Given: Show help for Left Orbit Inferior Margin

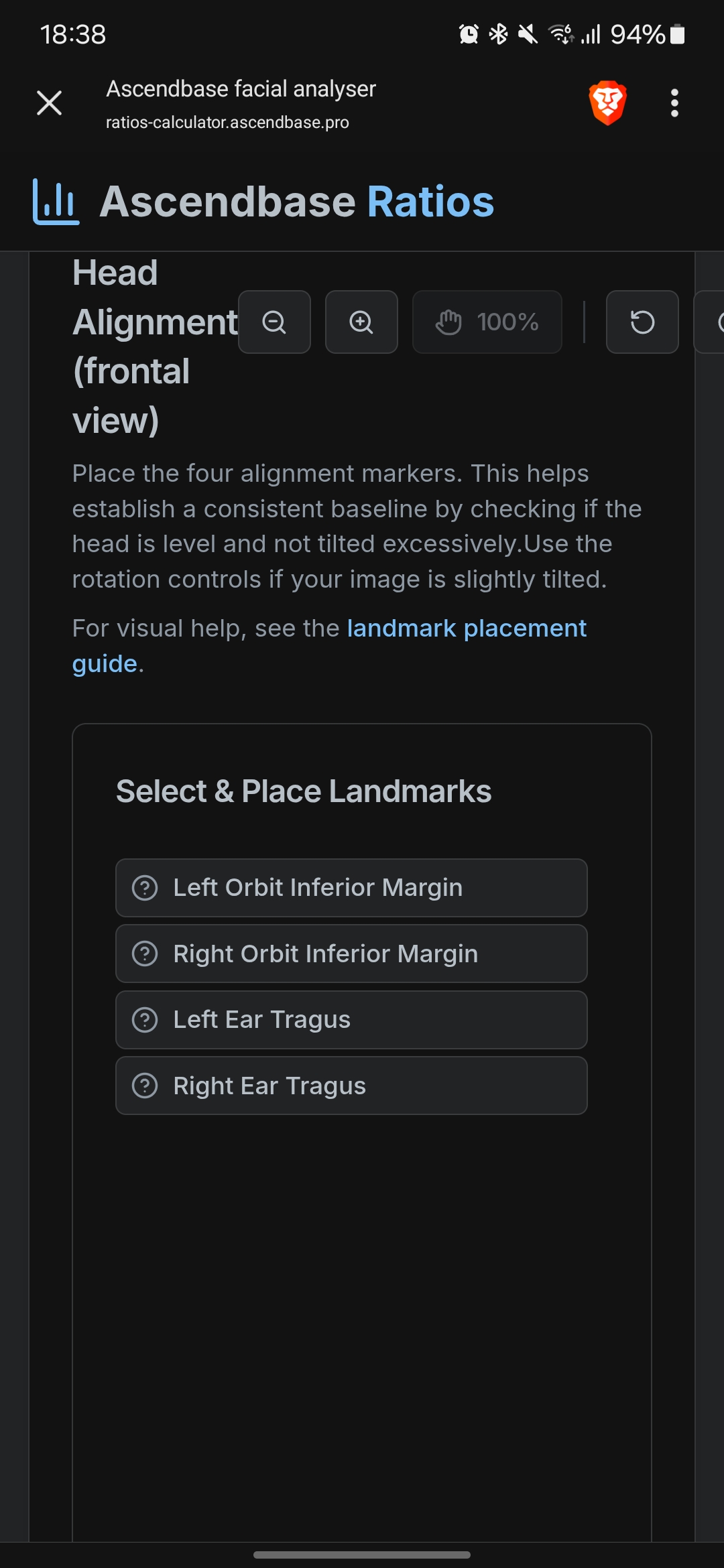Looking at the screenshot, I should (145, 888).
